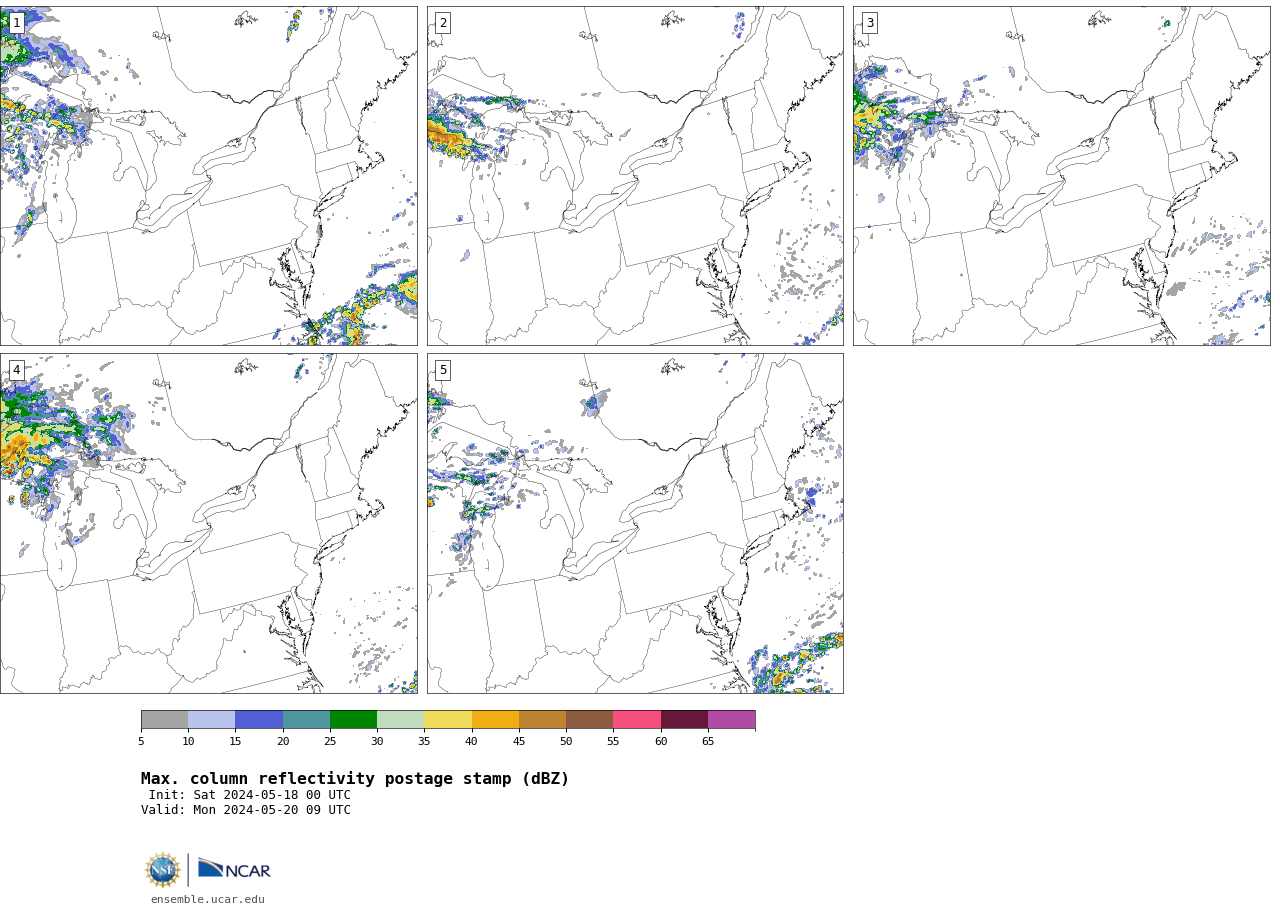Click the yellow 35-40 dBZ swatch

448,720
